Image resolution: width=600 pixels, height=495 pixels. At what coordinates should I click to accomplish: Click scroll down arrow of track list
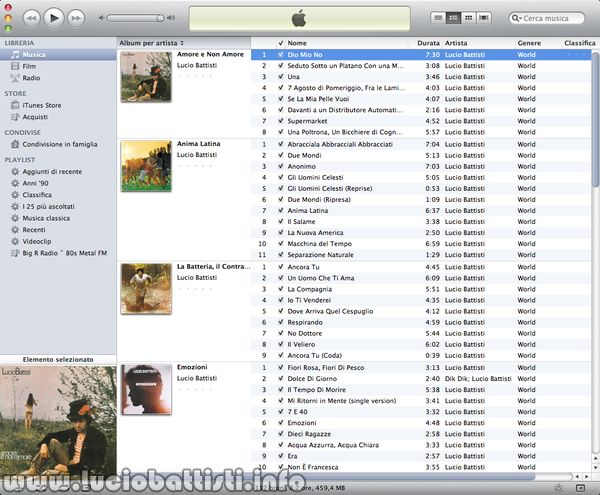pyautogui.click(x=595, y=467)
